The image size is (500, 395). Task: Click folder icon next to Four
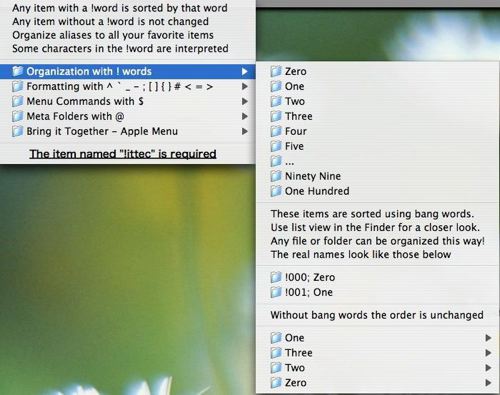click(276, 131)
